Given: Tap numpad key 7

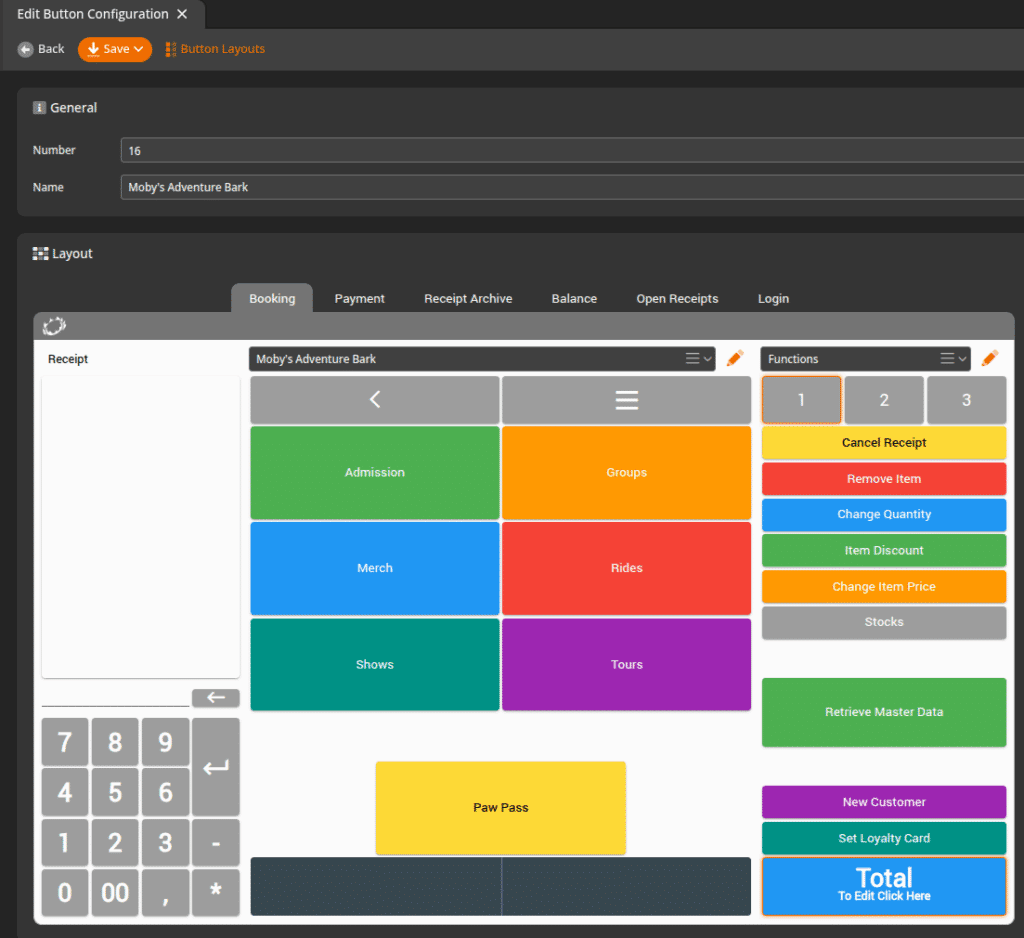Looking at the screenshot, I should click(65, 742).
